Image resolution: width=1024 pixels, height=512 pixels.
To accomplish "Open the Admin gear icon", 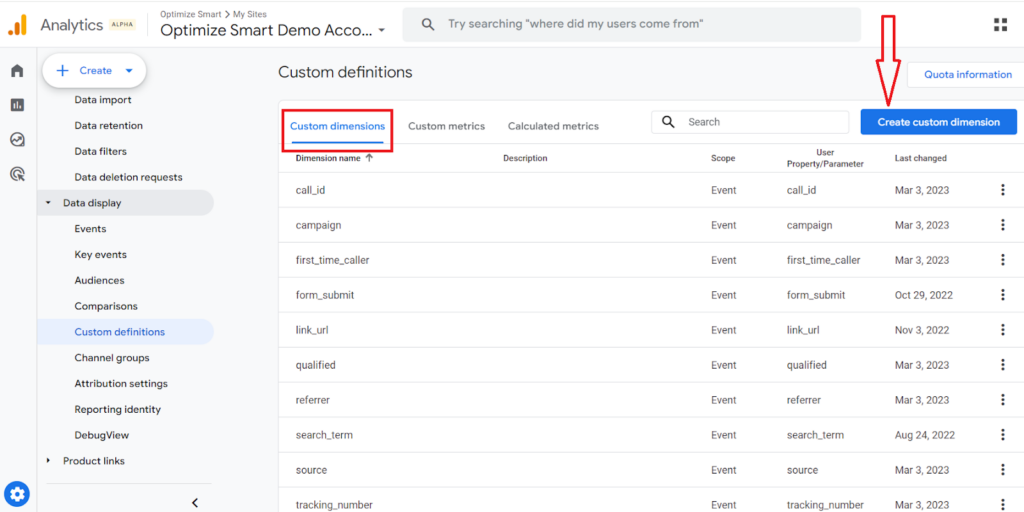I will point(18,494).
